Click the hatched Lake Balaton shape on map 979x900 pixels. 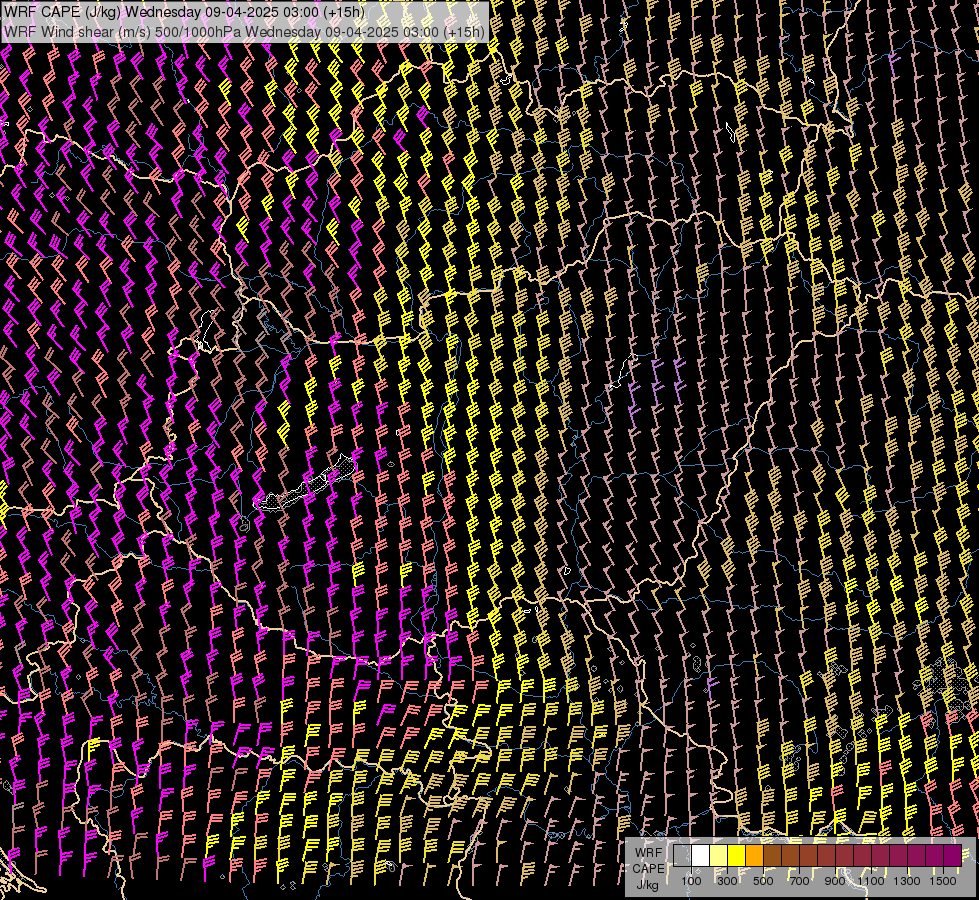(304, 485)
